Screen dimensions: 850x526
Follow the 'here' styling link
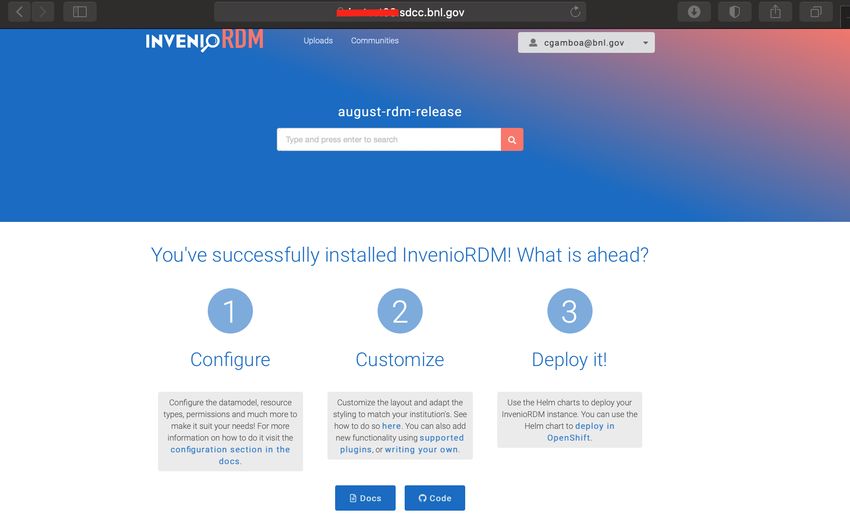point(391,426)
